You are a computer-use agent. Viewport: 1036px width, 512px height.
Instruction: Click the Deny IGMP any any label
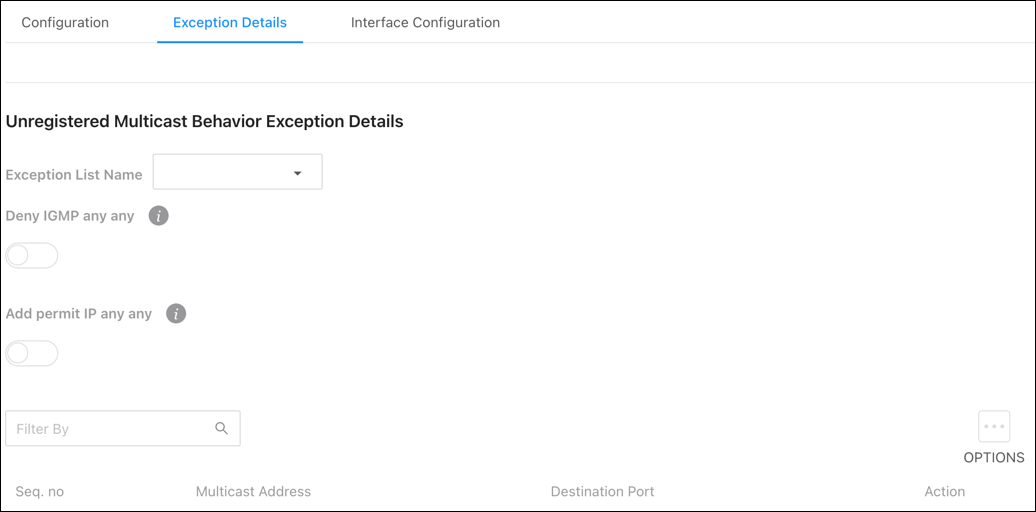coord(70,216)
